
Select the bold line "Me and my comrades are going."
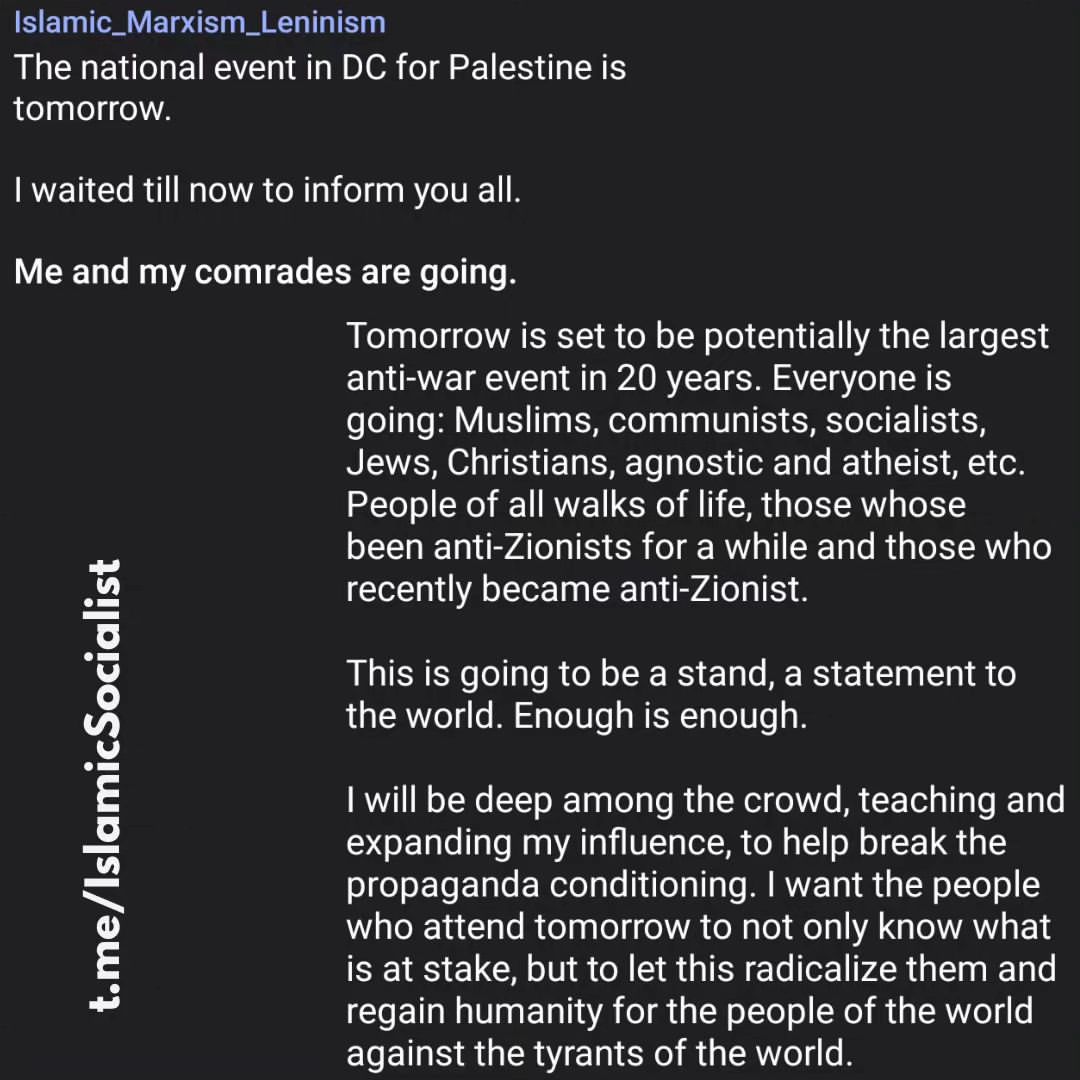[265, 271]
